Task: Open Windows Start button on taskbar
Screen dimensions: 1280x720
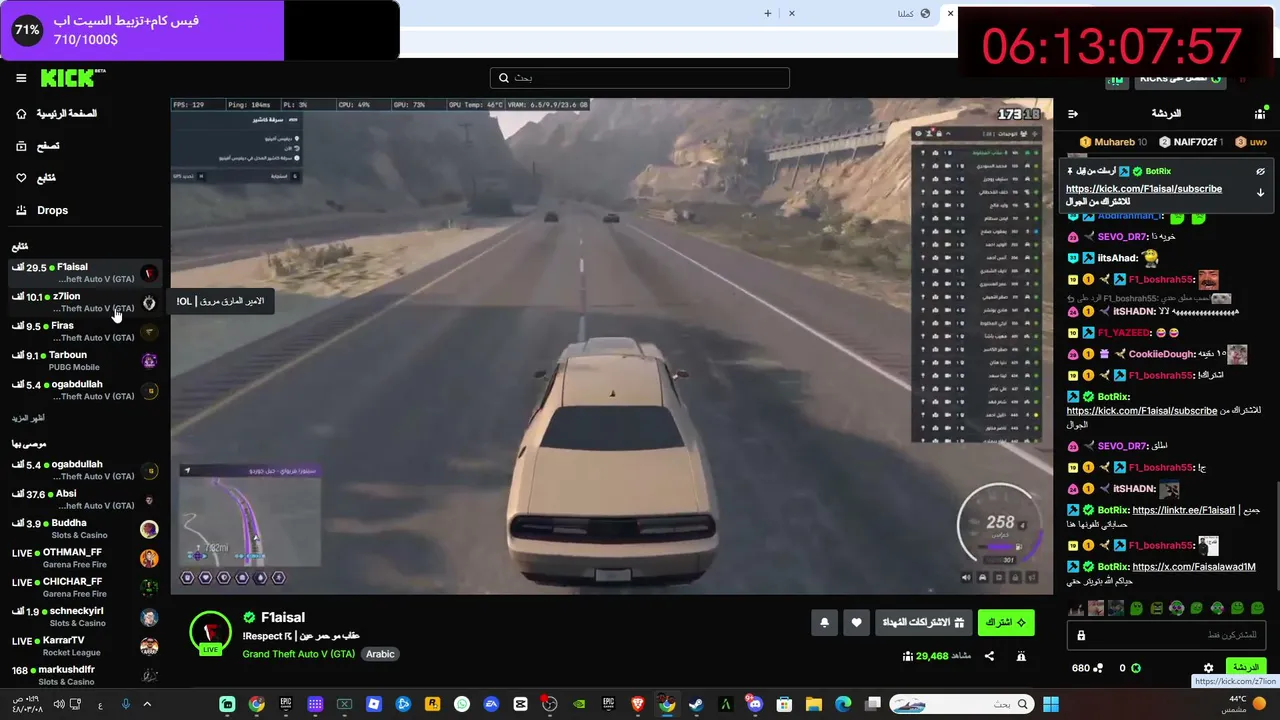Action: pyautogui.click(x=1051, y=704)
